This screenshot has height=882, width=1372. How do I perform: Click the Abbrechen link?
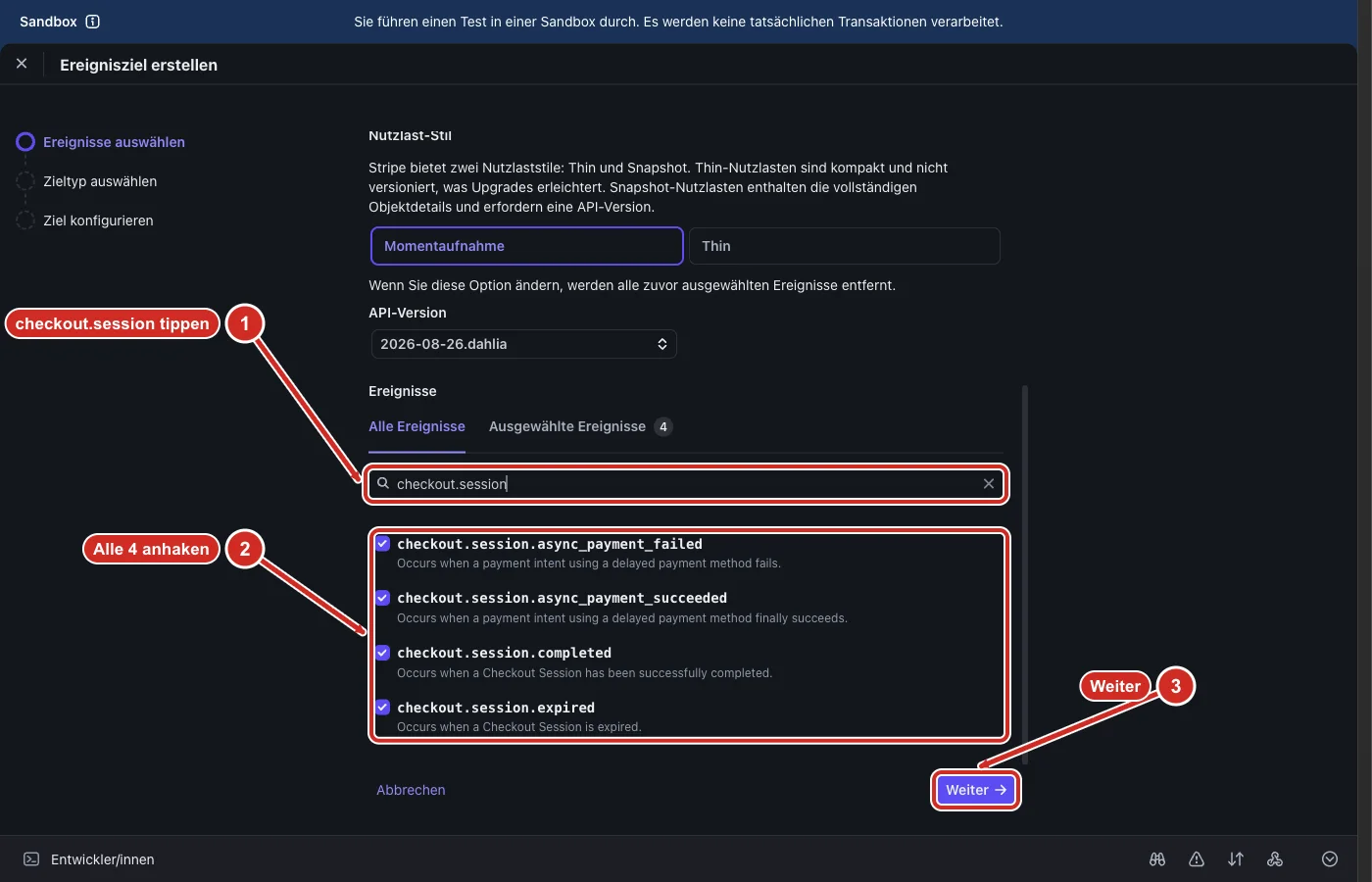coord(411,790)
